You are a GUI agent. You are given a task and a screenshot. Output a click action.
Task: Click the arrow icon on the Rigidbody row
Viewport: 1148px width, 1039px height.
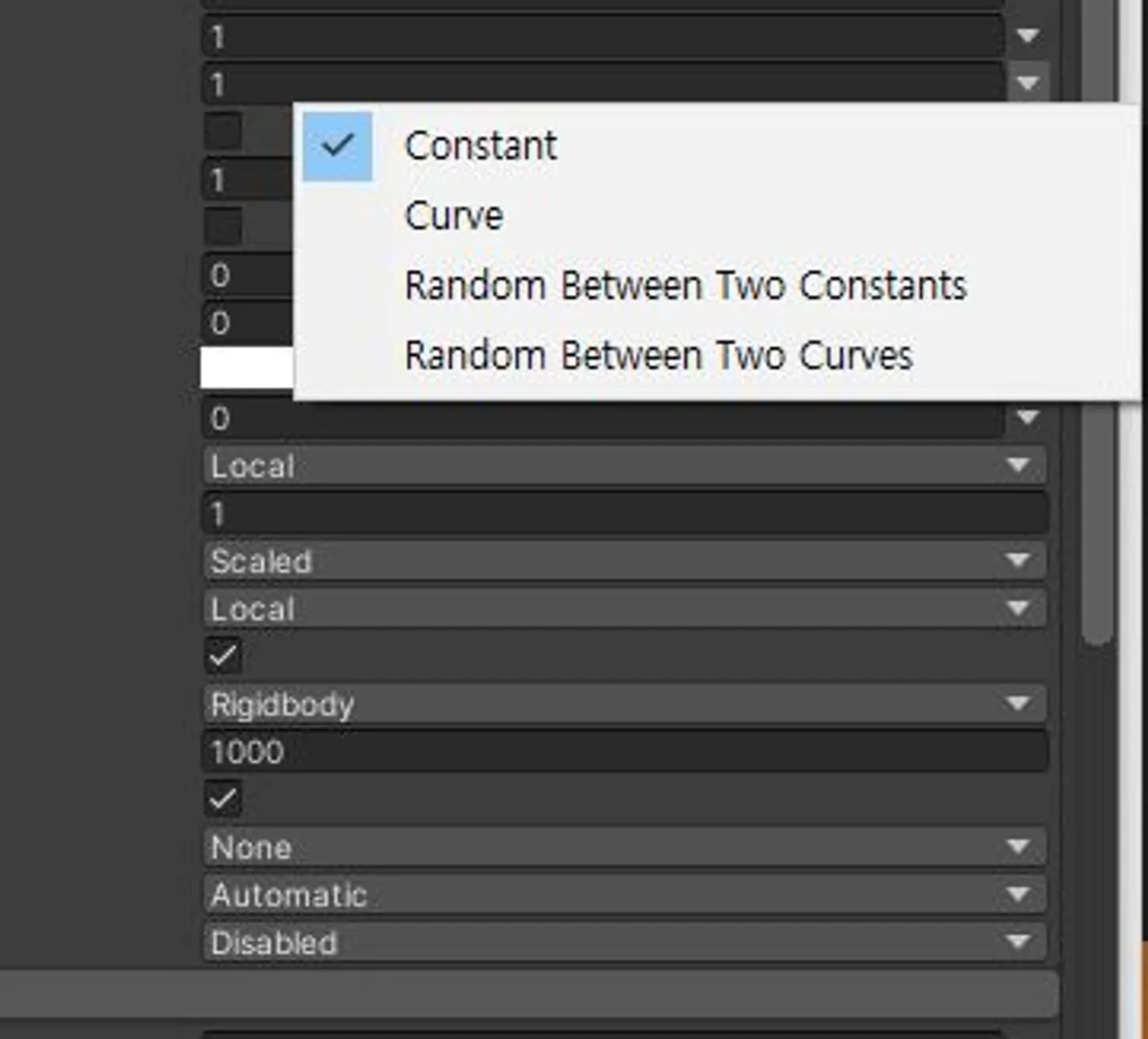point(1019,704)
